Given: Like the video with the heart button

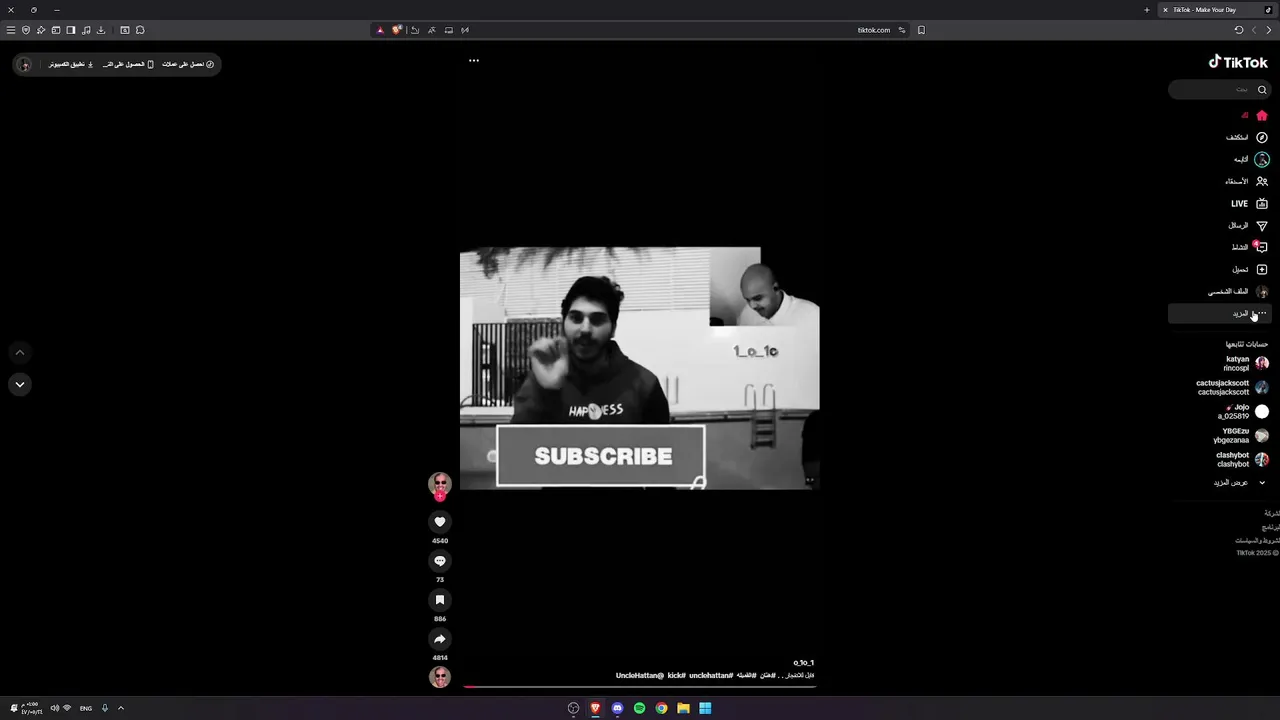Looking at the screenshot, I should (440, 522).
